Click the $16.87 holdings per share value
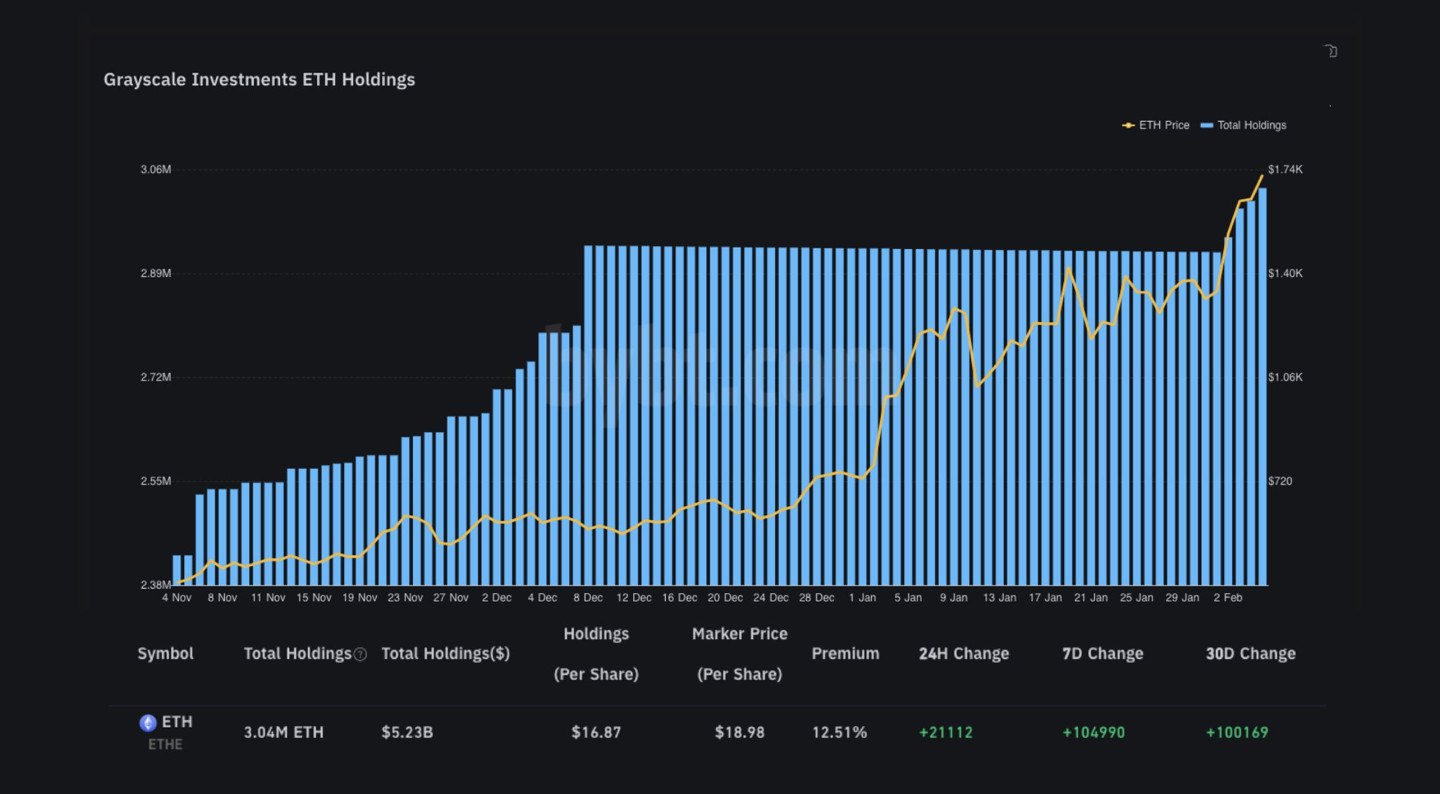Screen dimensions: 1440x794 tap(596, 732)
